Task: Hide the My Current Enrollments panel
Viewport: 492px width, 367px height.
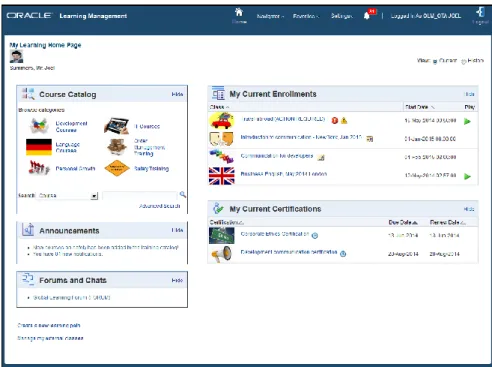Action: point(469,94)
